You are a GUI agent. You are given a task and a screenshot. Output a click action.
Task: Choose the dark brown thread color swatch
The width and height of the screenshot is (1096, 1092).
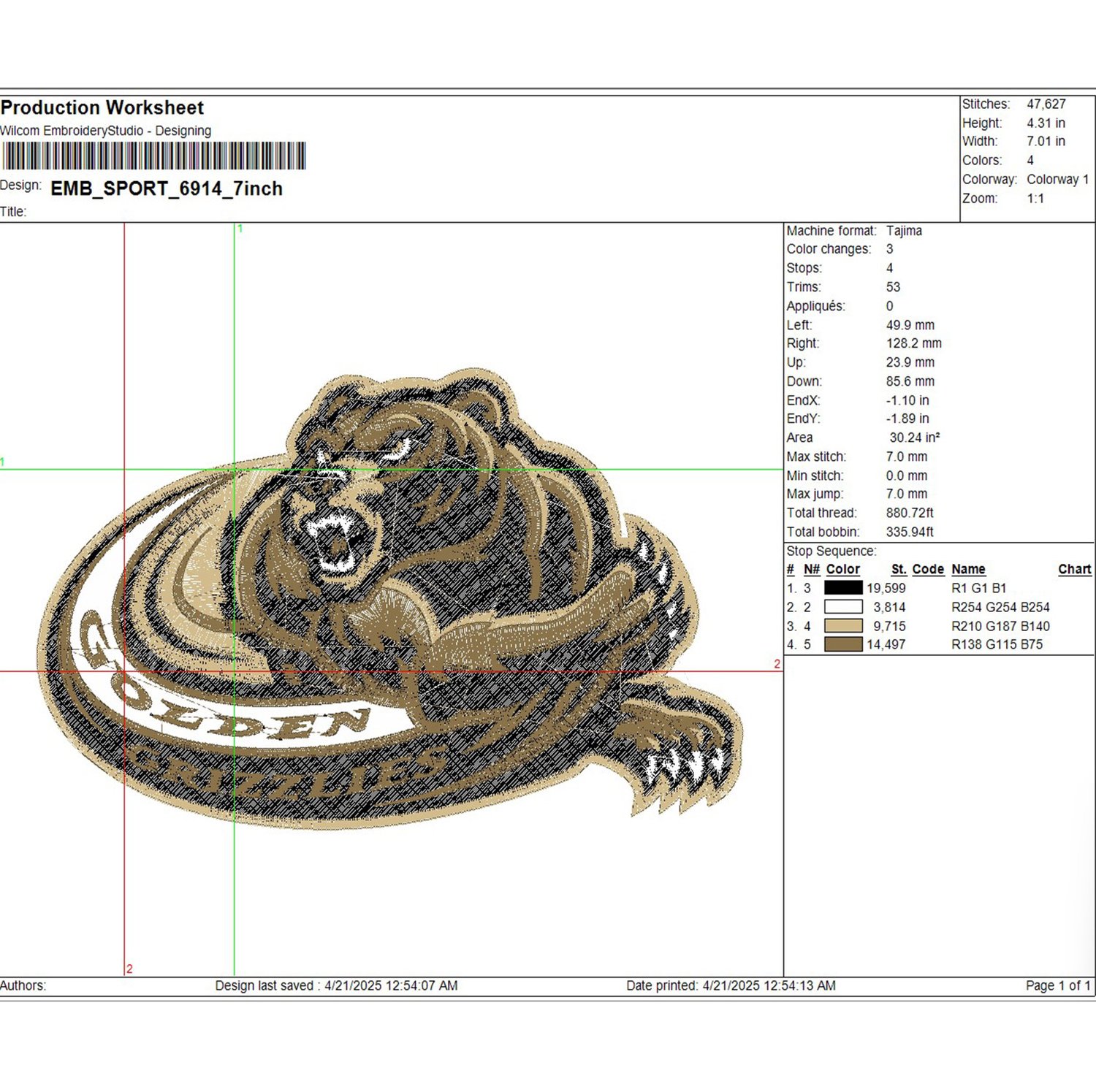pos(843,644)
